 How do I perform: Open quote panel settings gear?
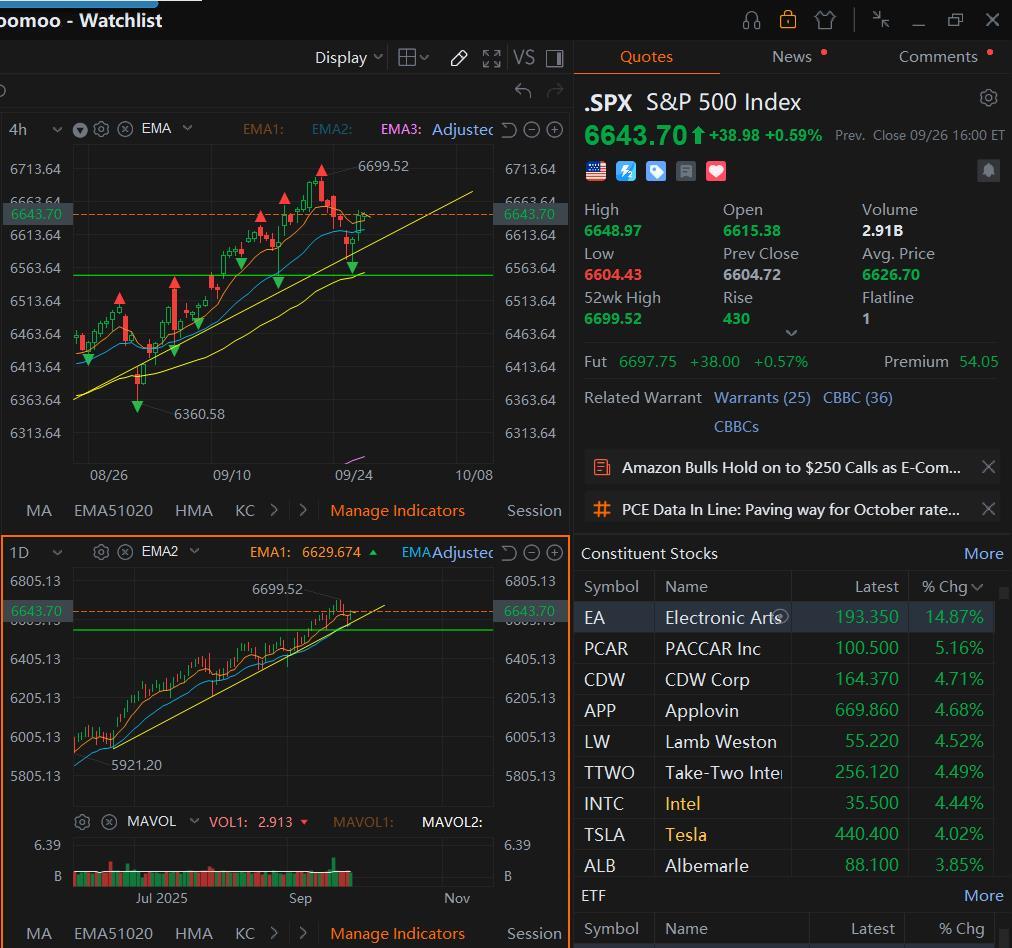point(988,97)
